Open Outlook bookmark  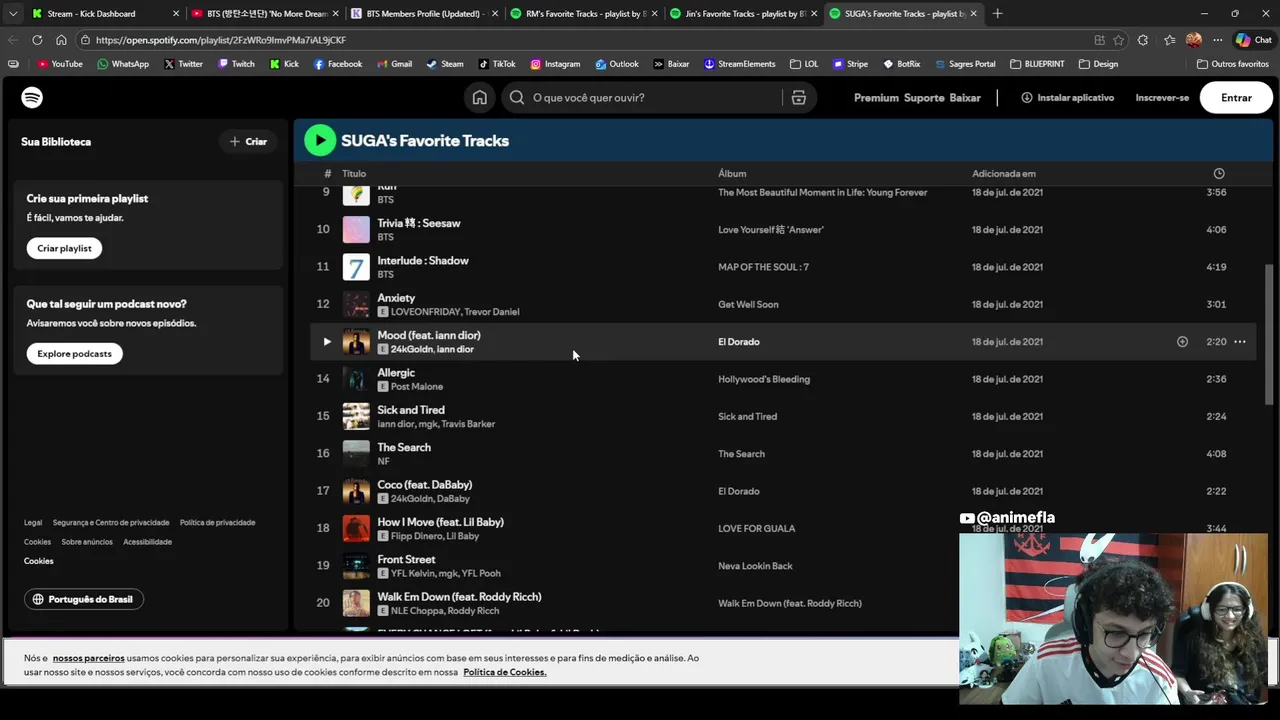click(x=617, y=64)
